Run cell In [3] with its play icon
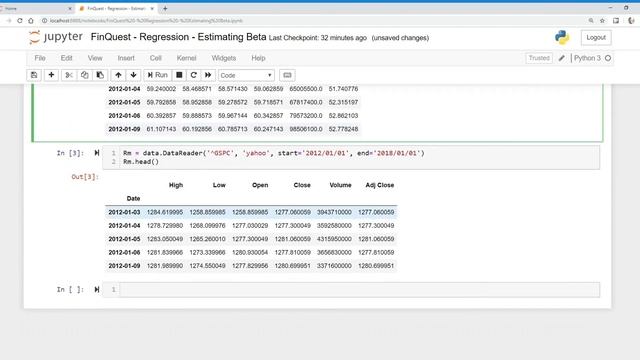640x360 pixels. 97,153
